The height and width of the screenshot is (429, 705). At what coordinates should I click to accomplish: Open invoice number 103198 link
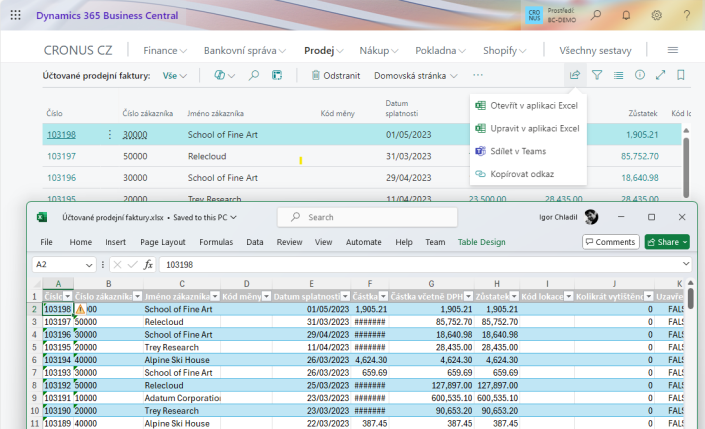point(61,134)
